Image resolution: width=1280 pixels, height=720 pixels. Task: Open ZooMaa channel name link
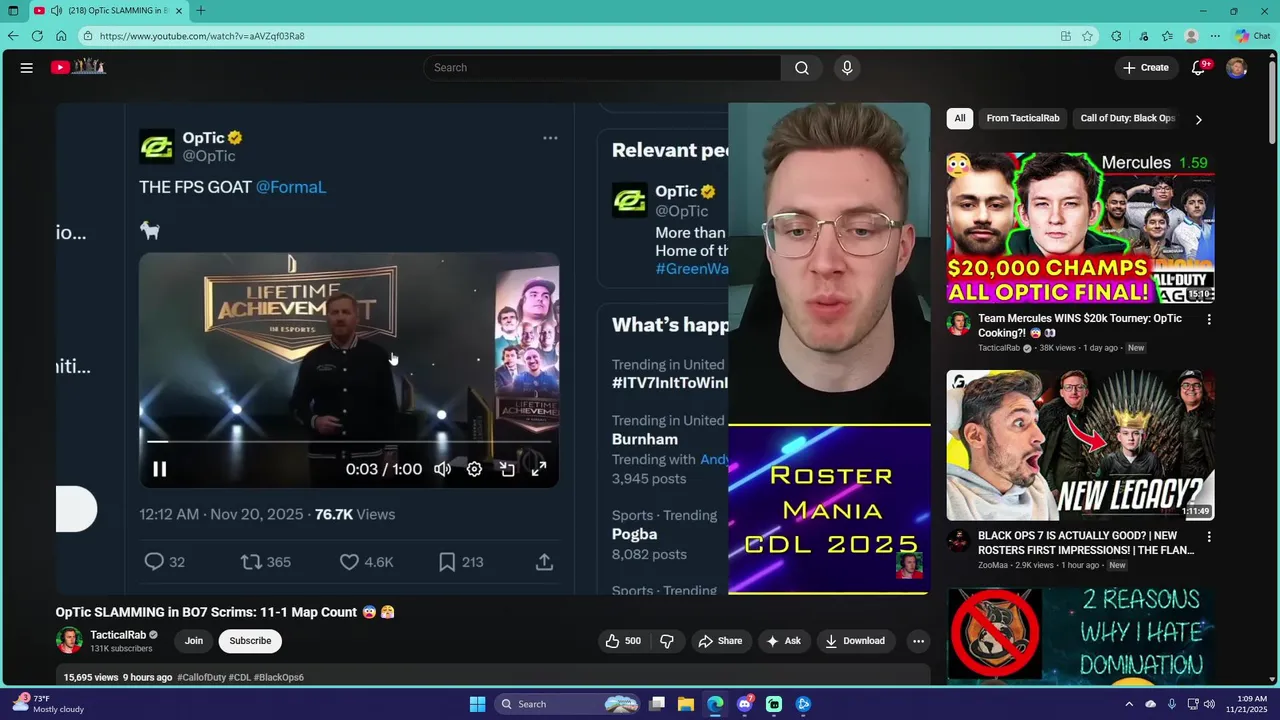point(993,565)
